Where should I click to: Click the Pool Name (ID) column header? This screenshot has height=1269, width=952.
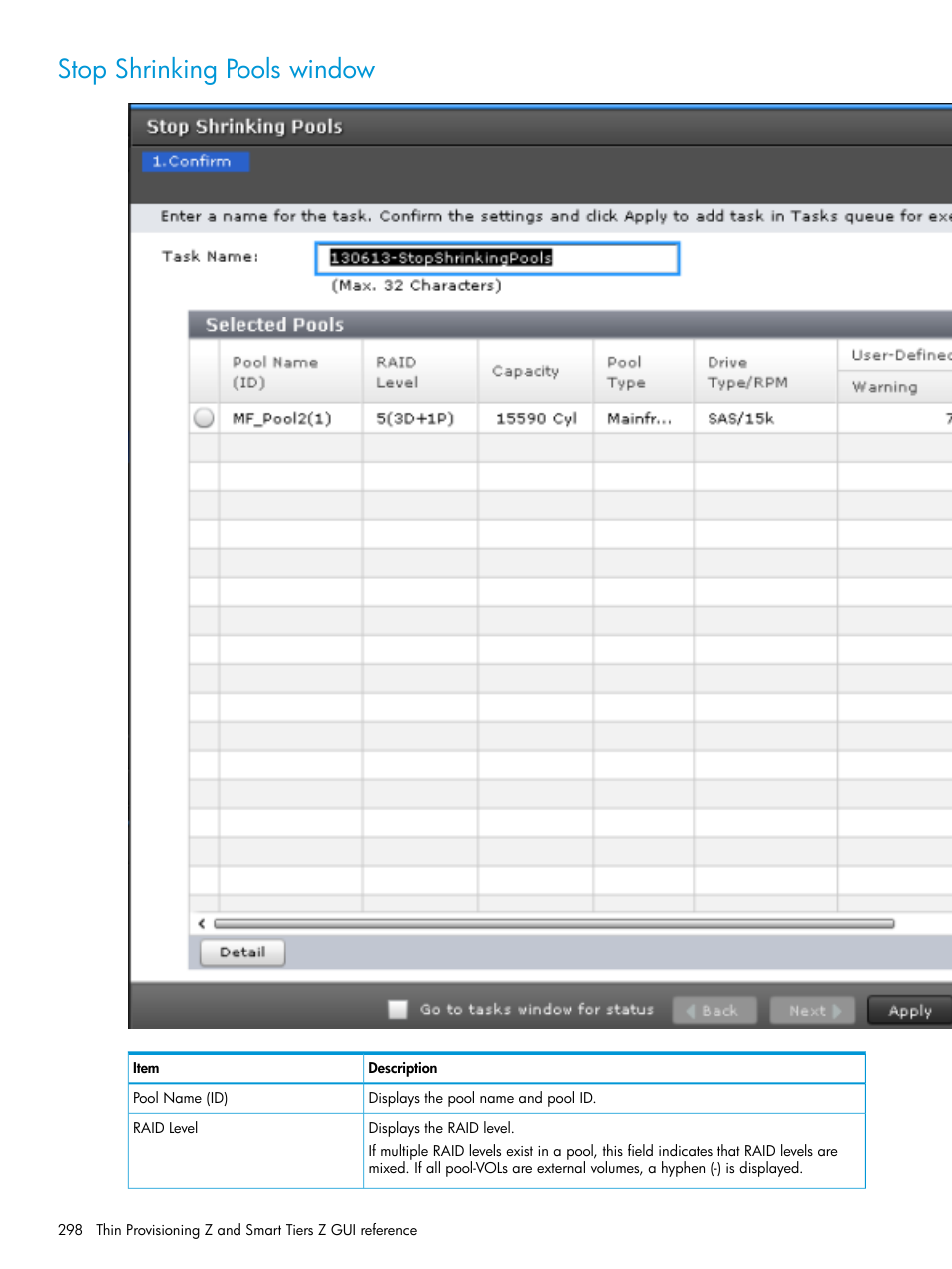click(290, 372)
